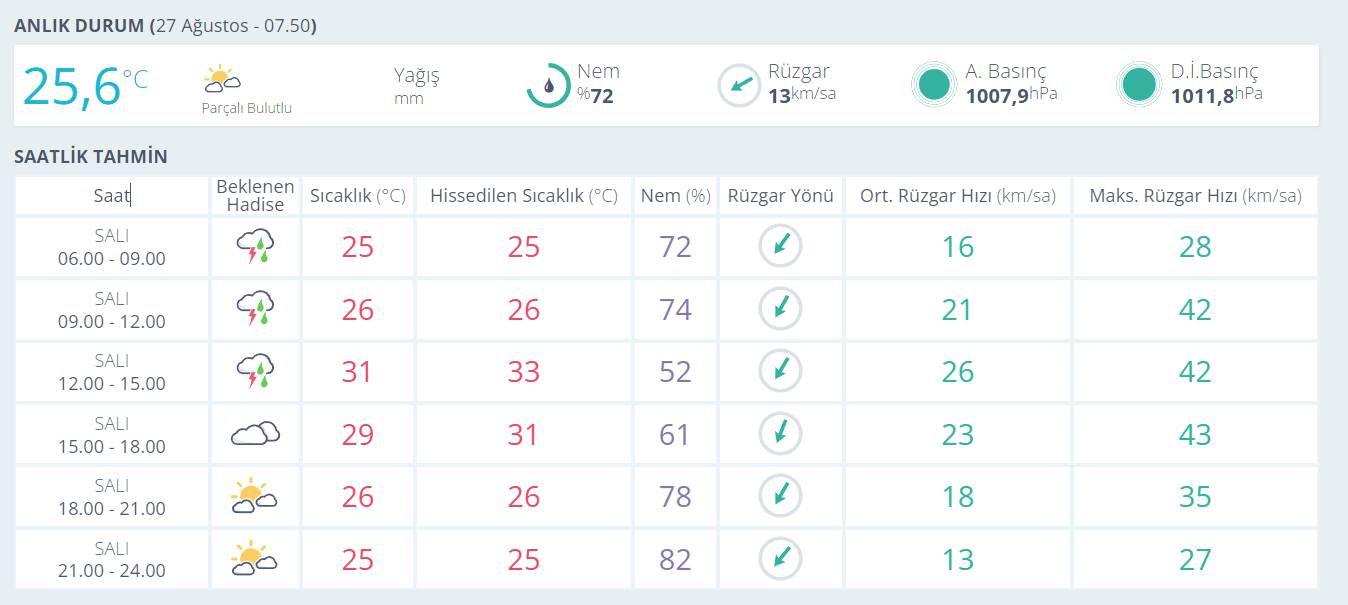Viewport: 1348px width, 605px height.
Task: Click the partly cloudy icon in current conditions
Action: [x=221, y=79]
